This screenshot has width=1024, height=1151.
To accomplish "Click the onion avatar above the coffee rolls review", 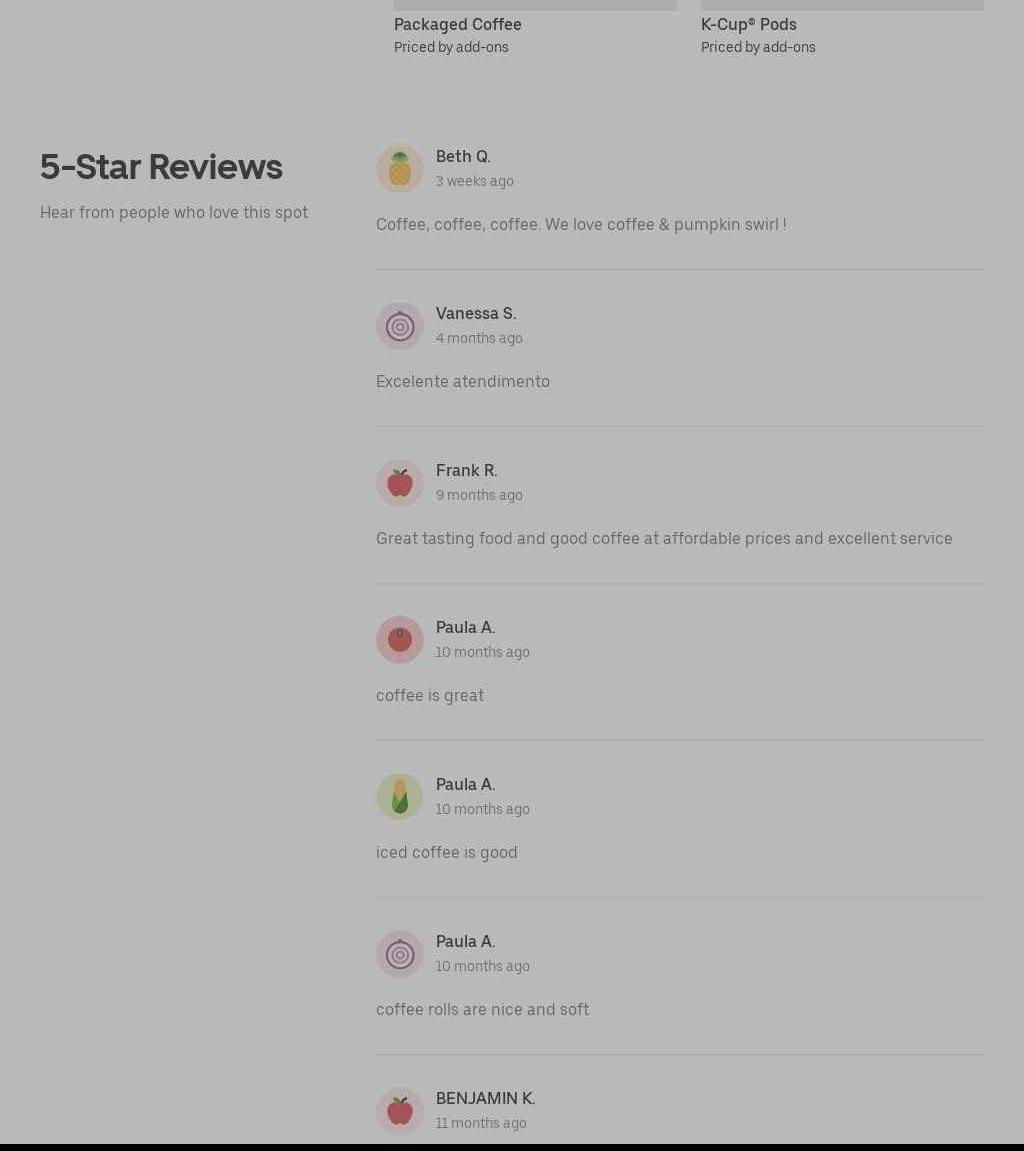I will coord(400,954).
